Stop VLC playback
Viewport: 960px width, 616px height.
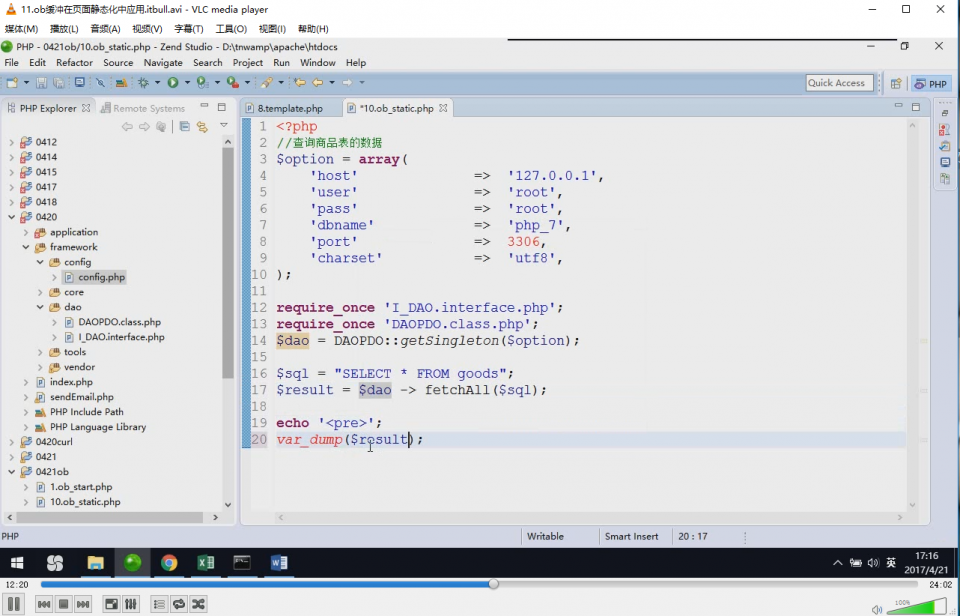[64, 604]
